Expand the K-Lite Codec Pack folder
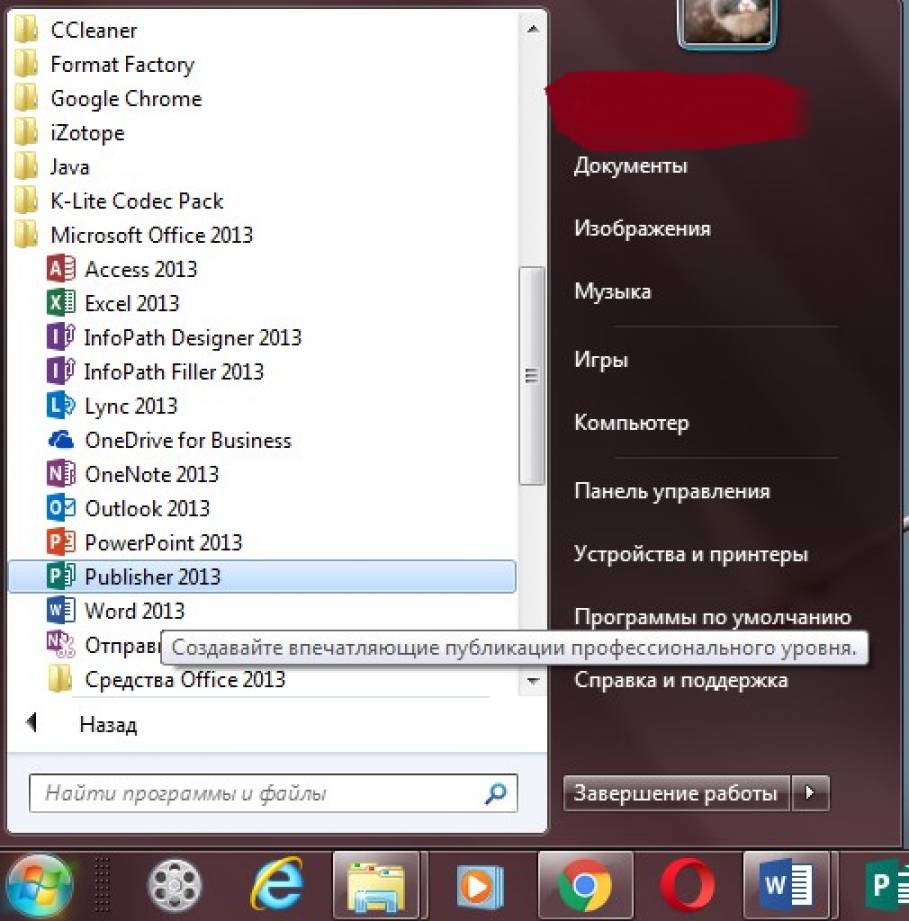909x921 pixels. (136, 201)
